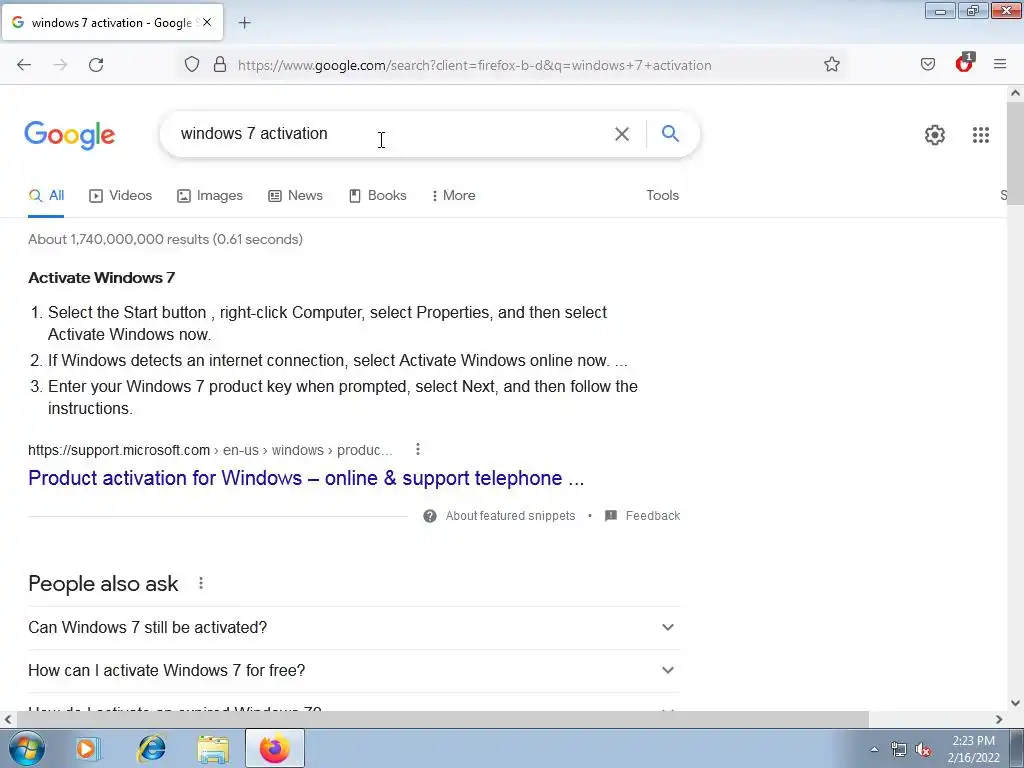Open Google quick settings gear
1024x768 pixels.
(x=935, y=135)
